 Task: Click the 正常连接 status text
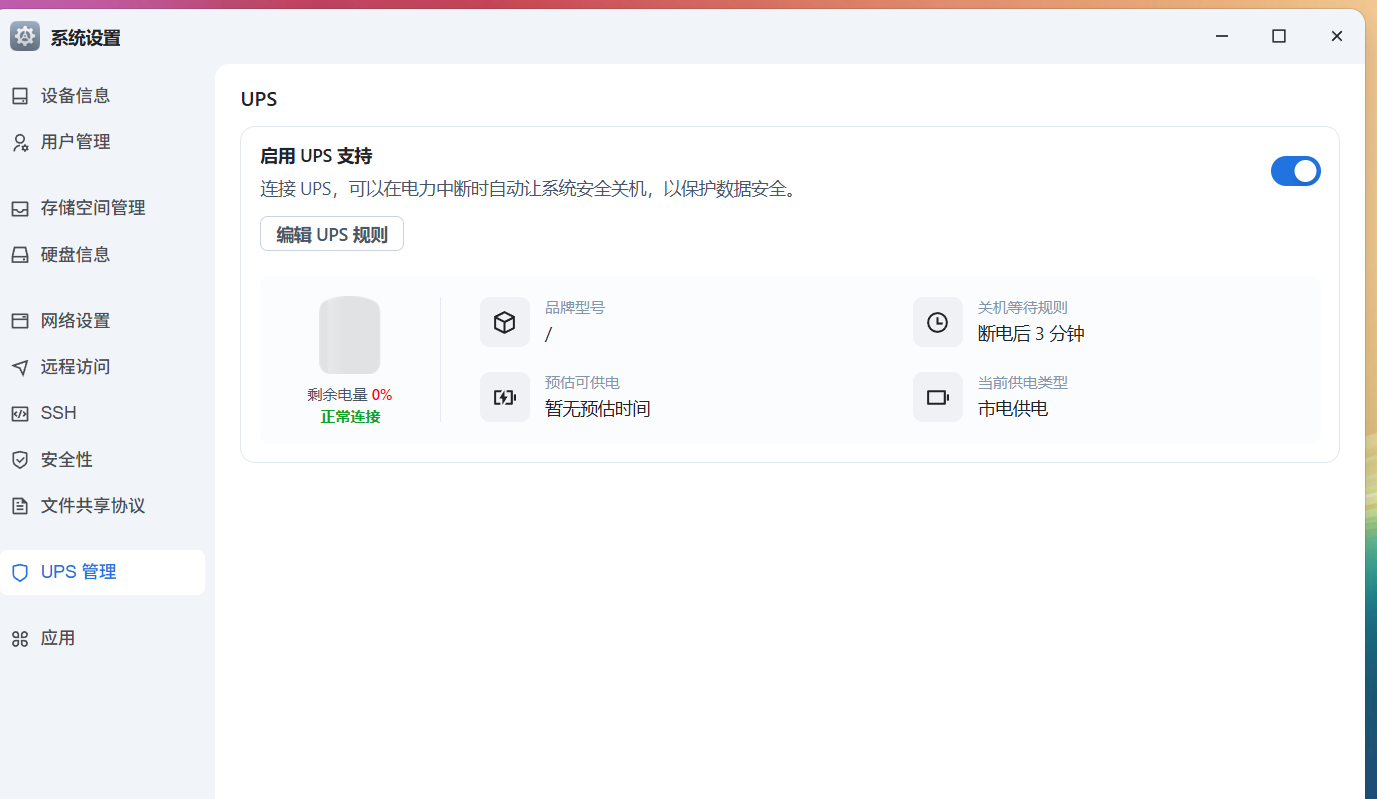point(350,417)
